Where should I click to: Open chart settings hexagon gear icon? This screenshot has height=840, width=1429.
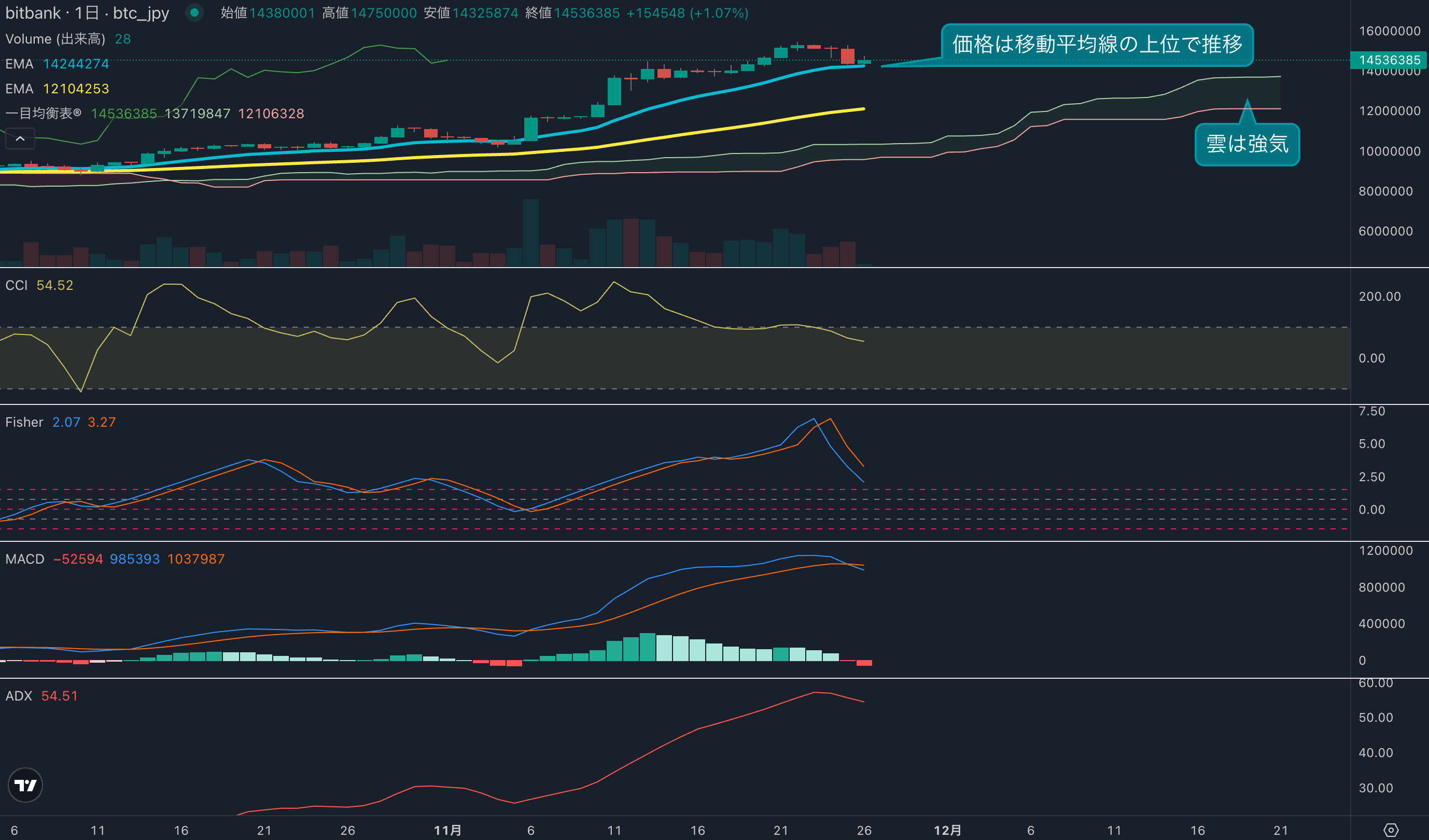coord(1391,830)
